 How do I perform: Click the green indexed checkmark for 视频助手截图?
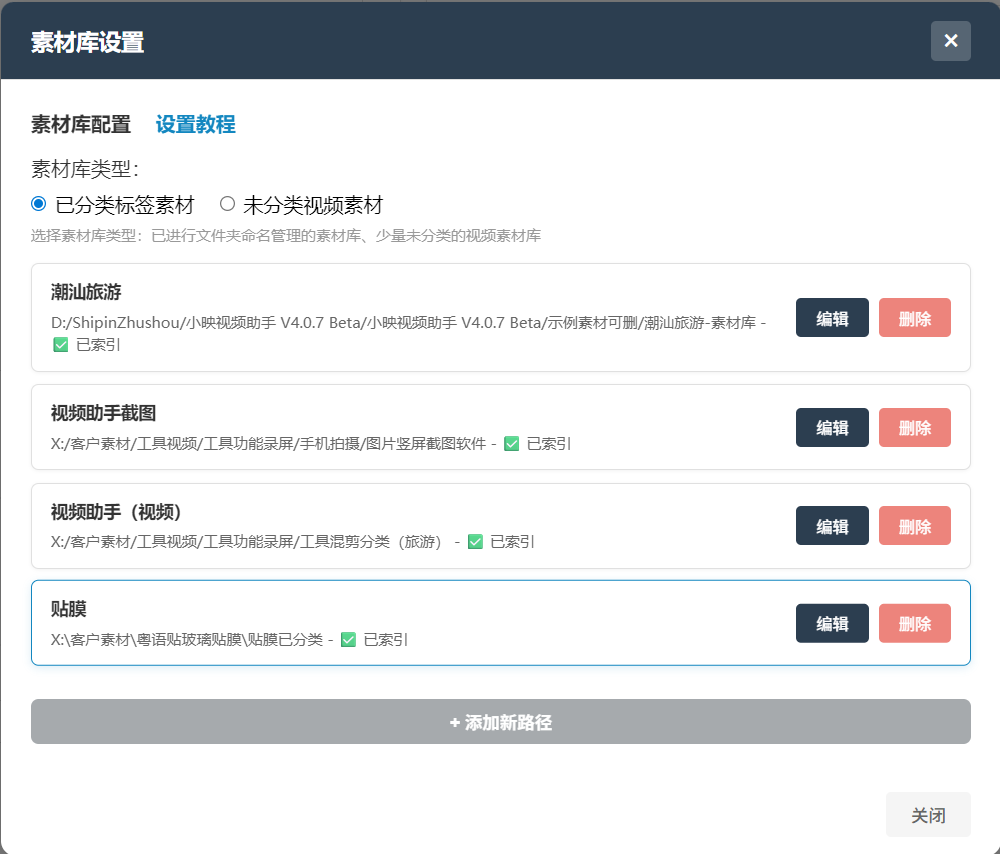click(x=511, y=444)
